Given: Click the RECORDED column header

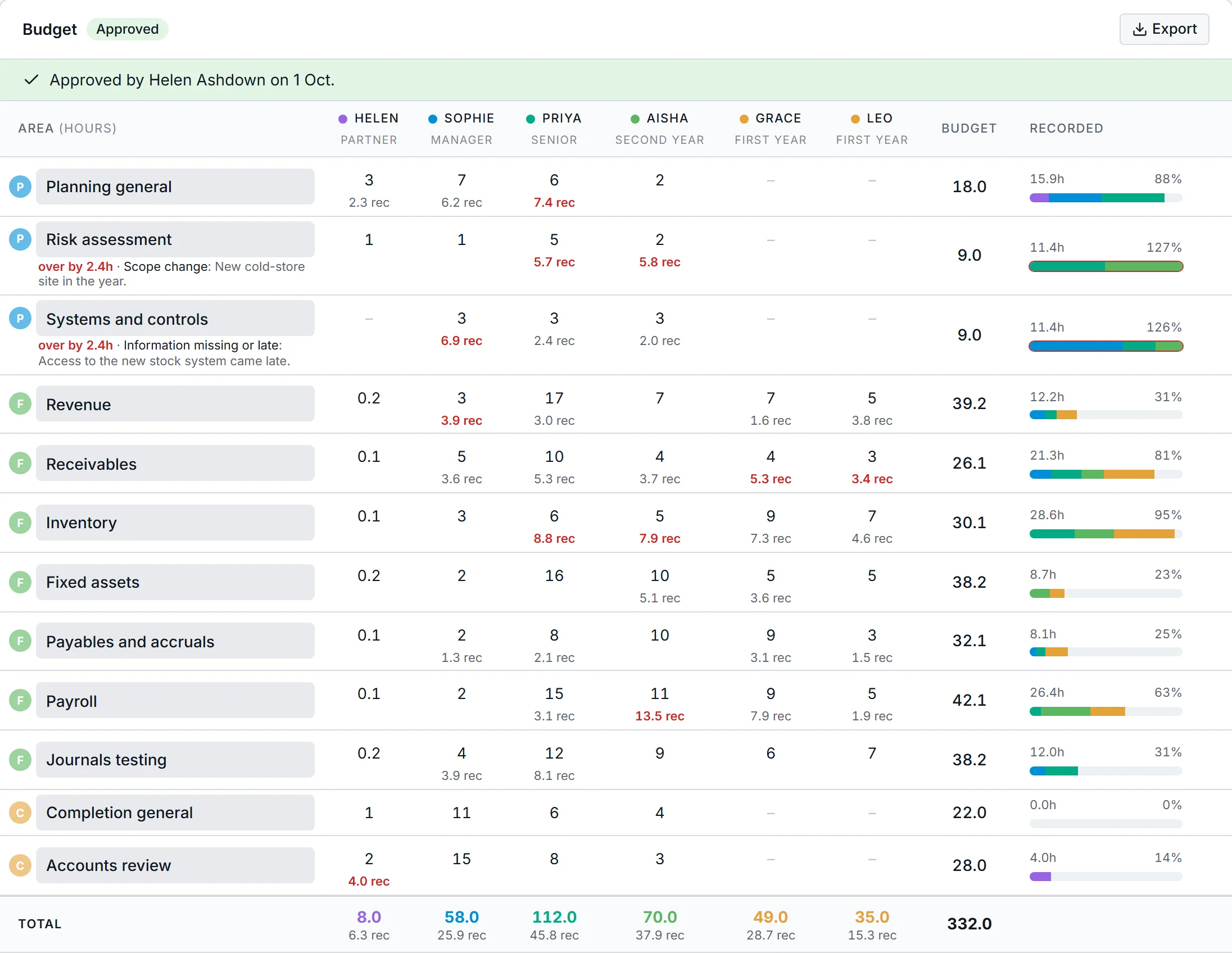Looking at the screenshot, I should [x=1066, y=129].
